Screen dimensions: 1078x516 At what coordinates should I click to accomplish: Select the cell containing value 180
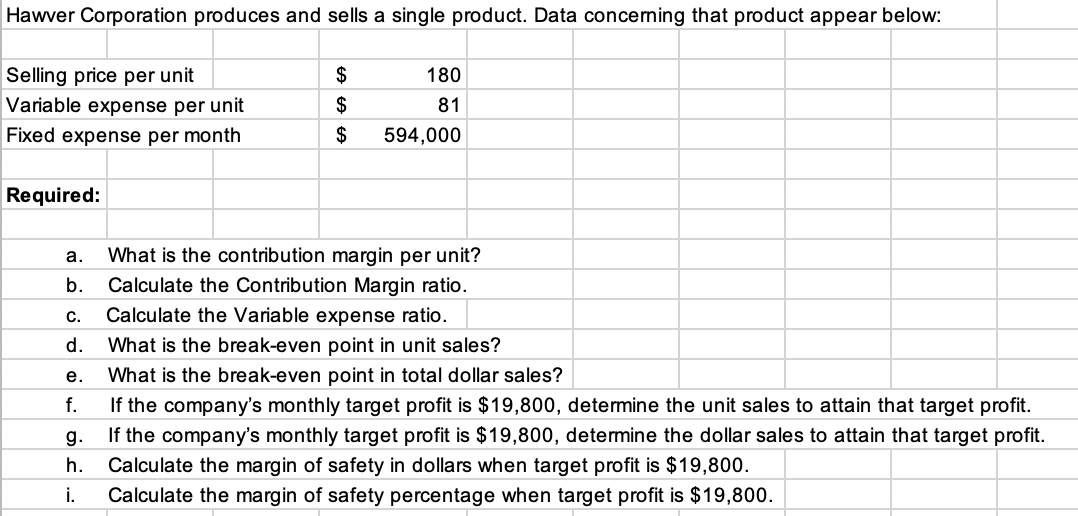point(393,75)
